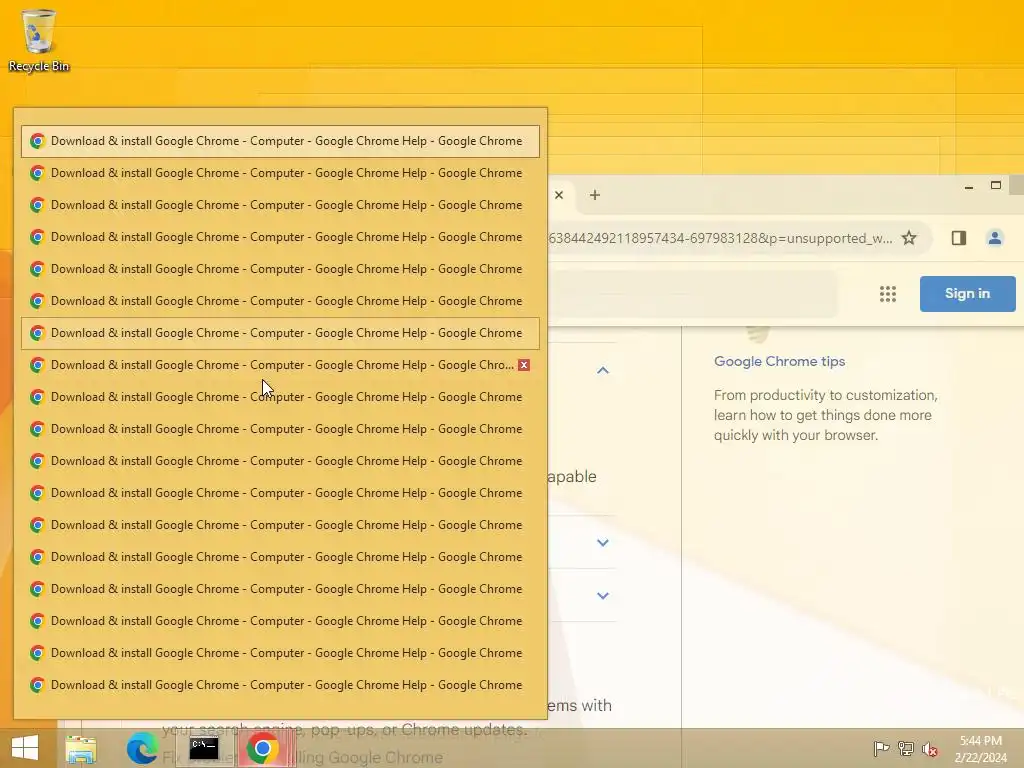Close the current Chrome tab
Screen dimensions: 1024x768
pyautogui.click(x=559, y=195)
